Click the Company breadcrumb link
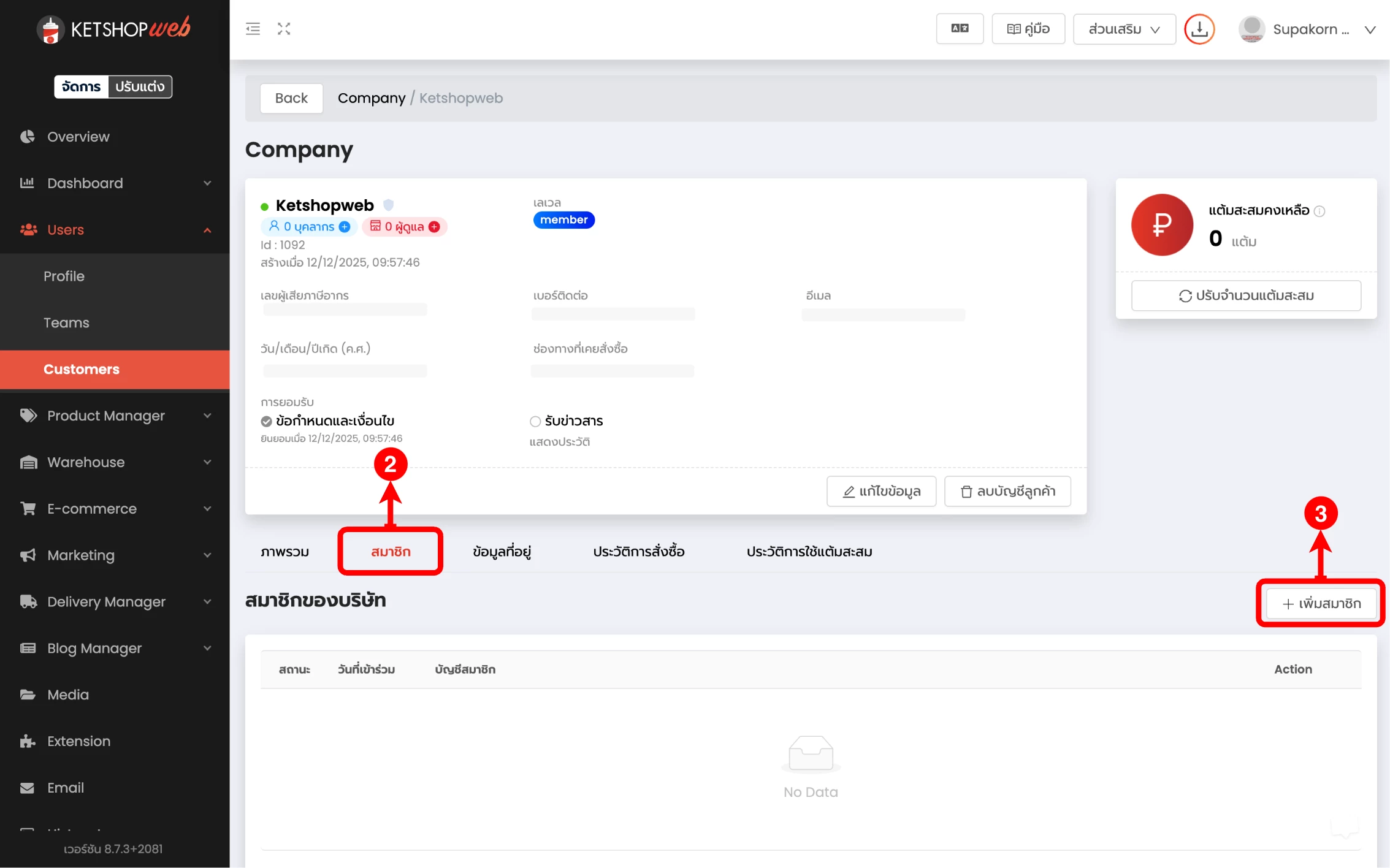 coord(371,98)
